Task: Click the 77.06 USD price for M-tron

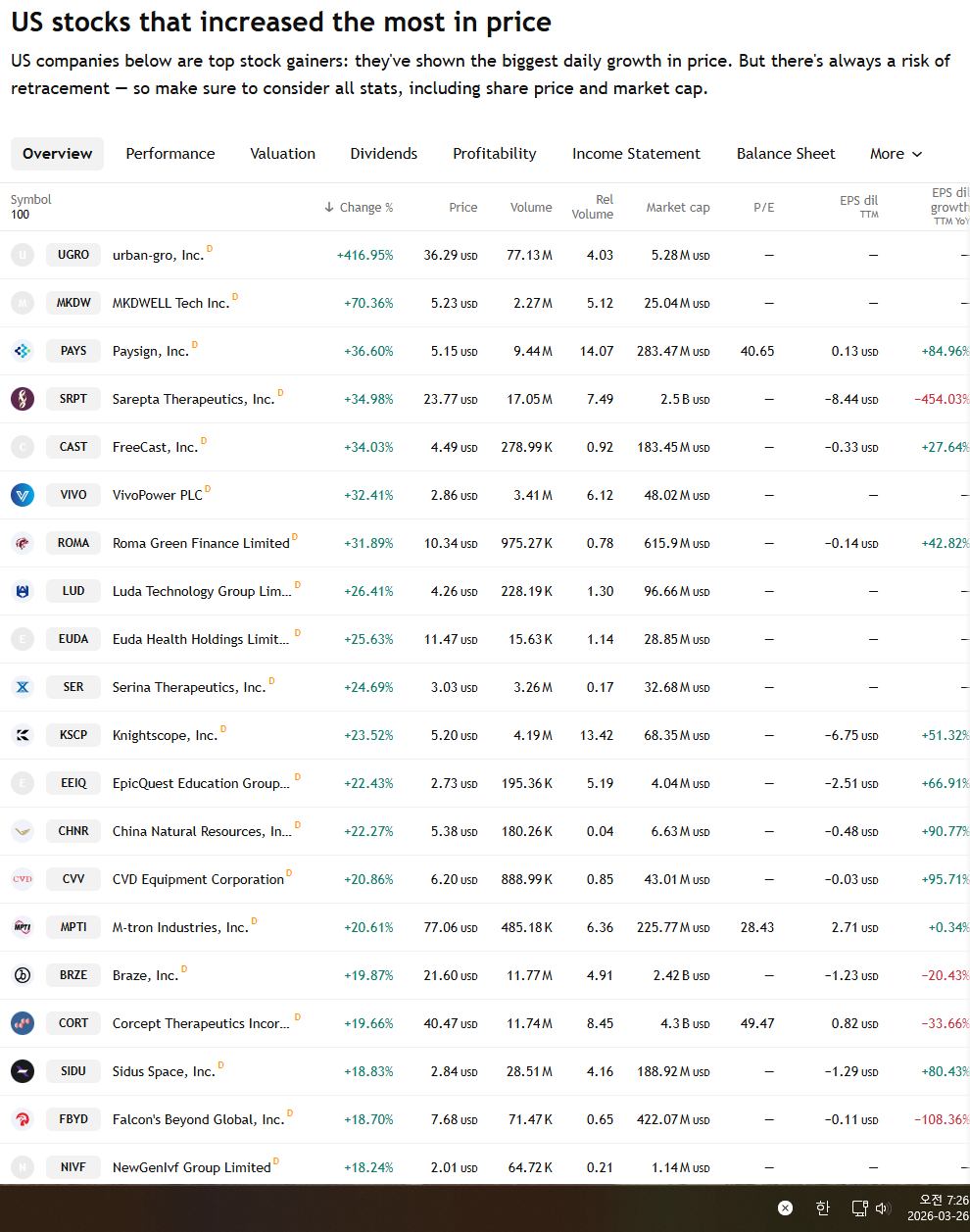Action: [451, 927]
